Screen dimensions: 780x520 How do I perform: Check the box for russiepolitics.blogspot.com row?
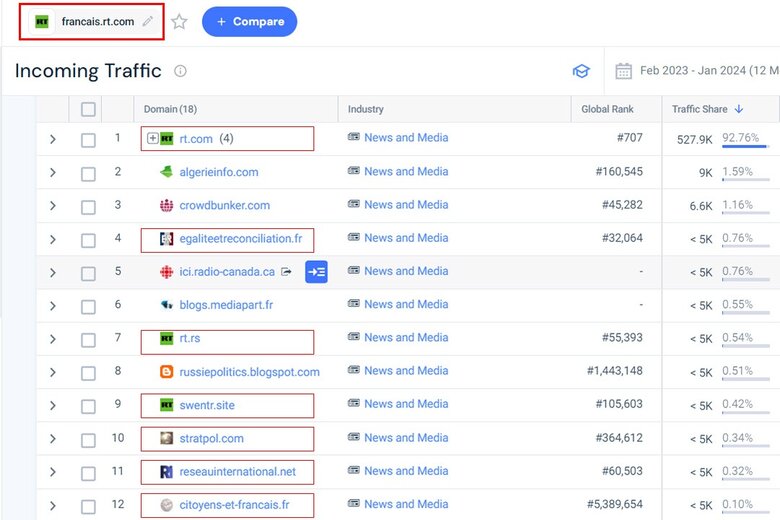[x=88, y=373]
